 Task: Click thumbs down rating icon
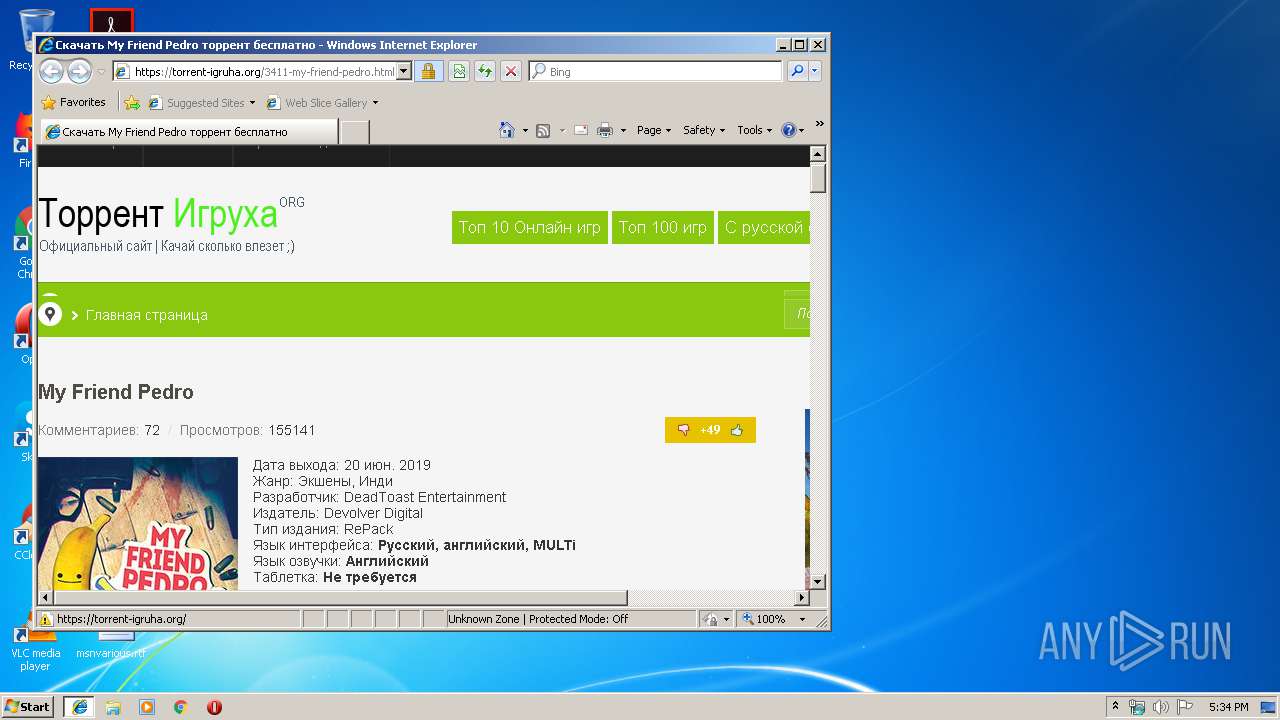pyautogui.click(x=683, y=430)
